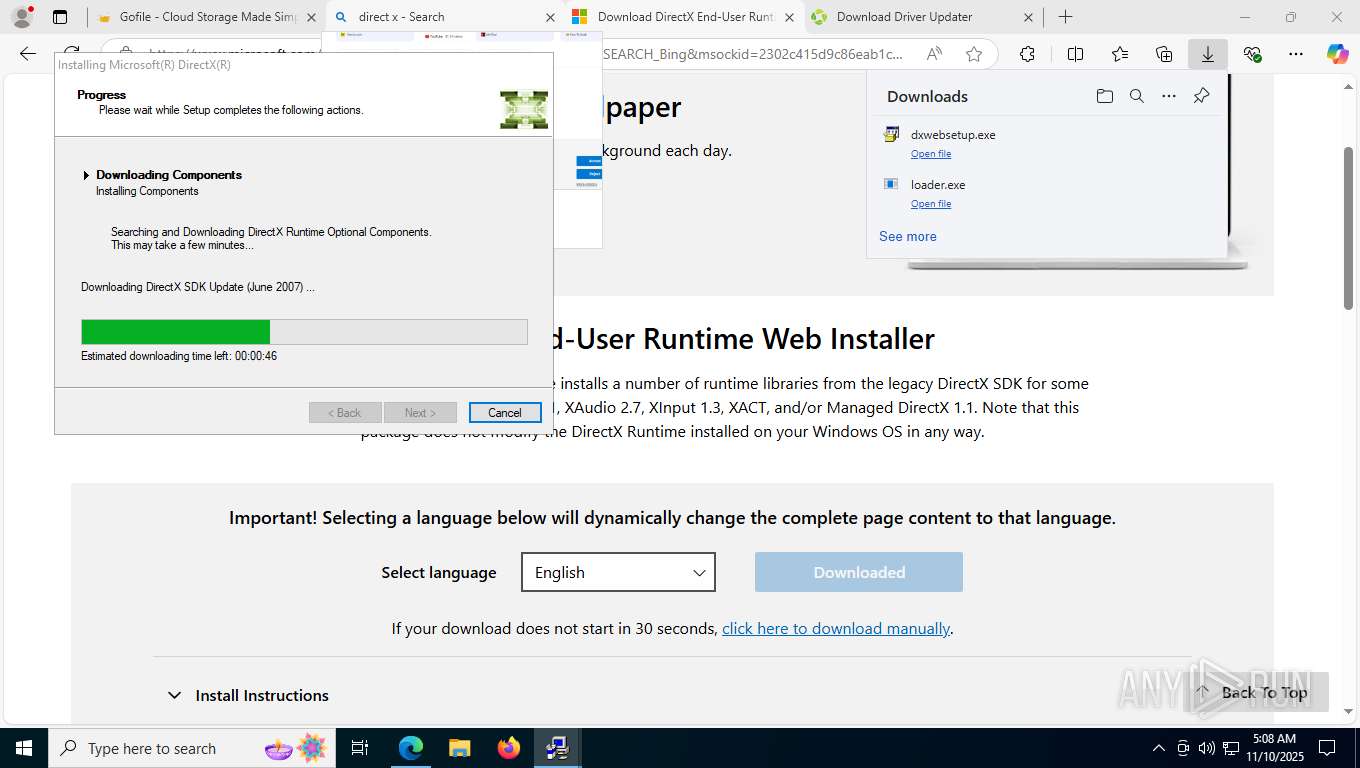The image size is (1360, 768).
Task: Open the tab actions menu icon
Action: click(x=60, y=17)
